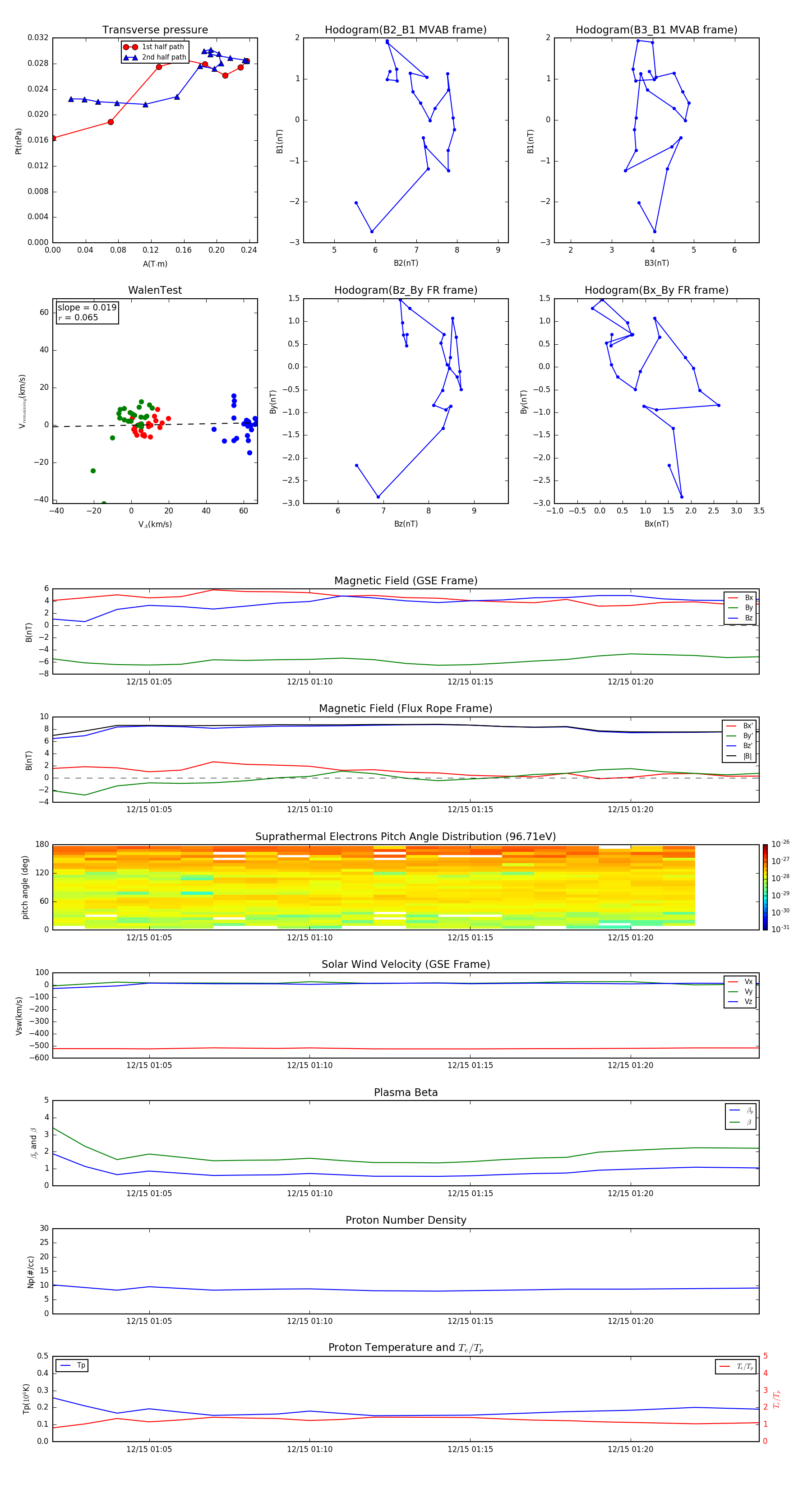Click the βp entry in Plasma Beta legend
This screenshot has height=1489, width=812.
click(741, 1110)
